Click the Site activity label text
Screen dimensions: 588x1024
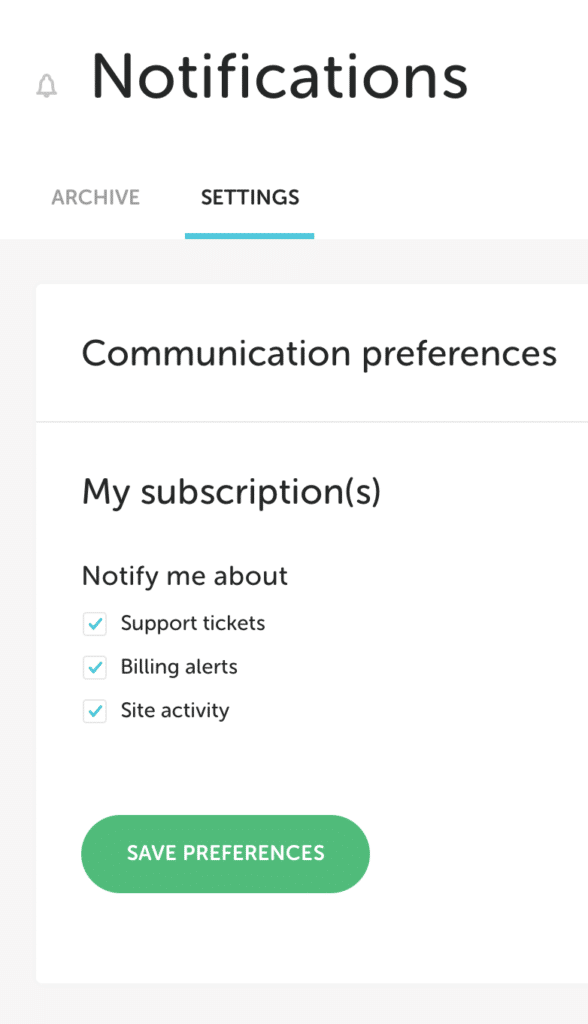coord(174,711)
